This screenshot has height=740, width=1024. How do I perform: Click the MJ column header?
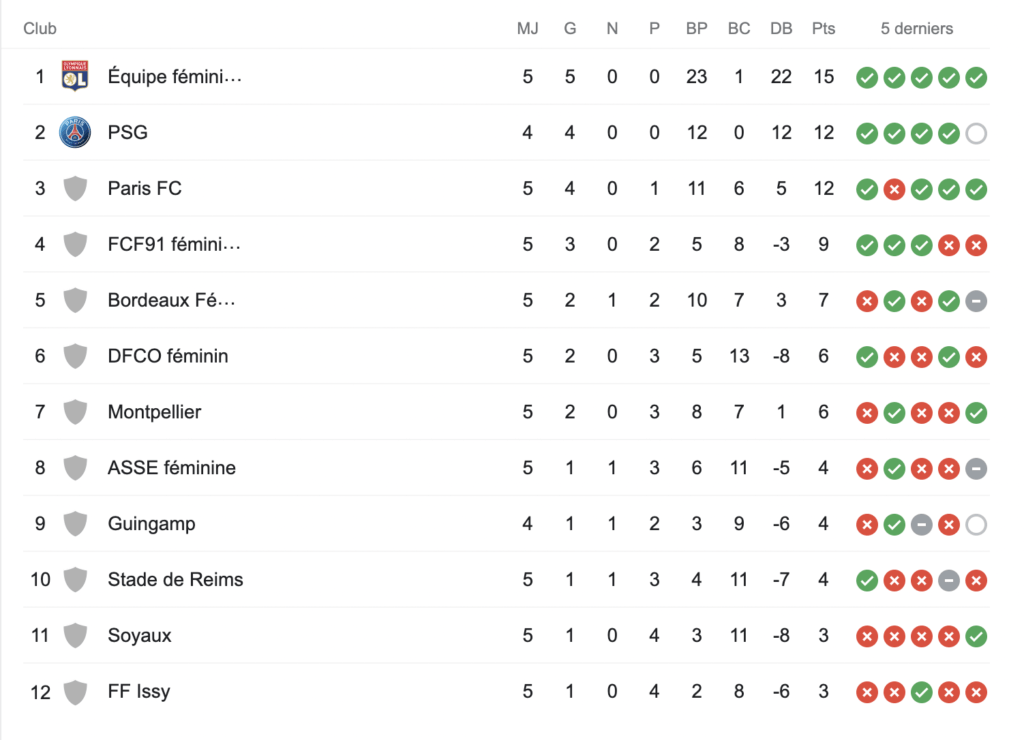(x=527, y=29)
